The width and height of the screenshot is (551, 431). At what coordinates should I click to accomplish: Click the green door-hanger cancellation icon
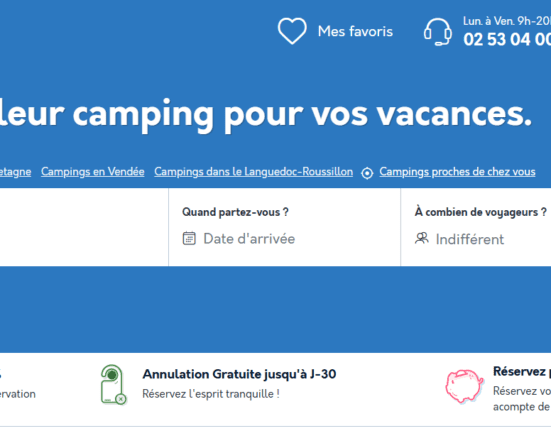tap(113, 385)
